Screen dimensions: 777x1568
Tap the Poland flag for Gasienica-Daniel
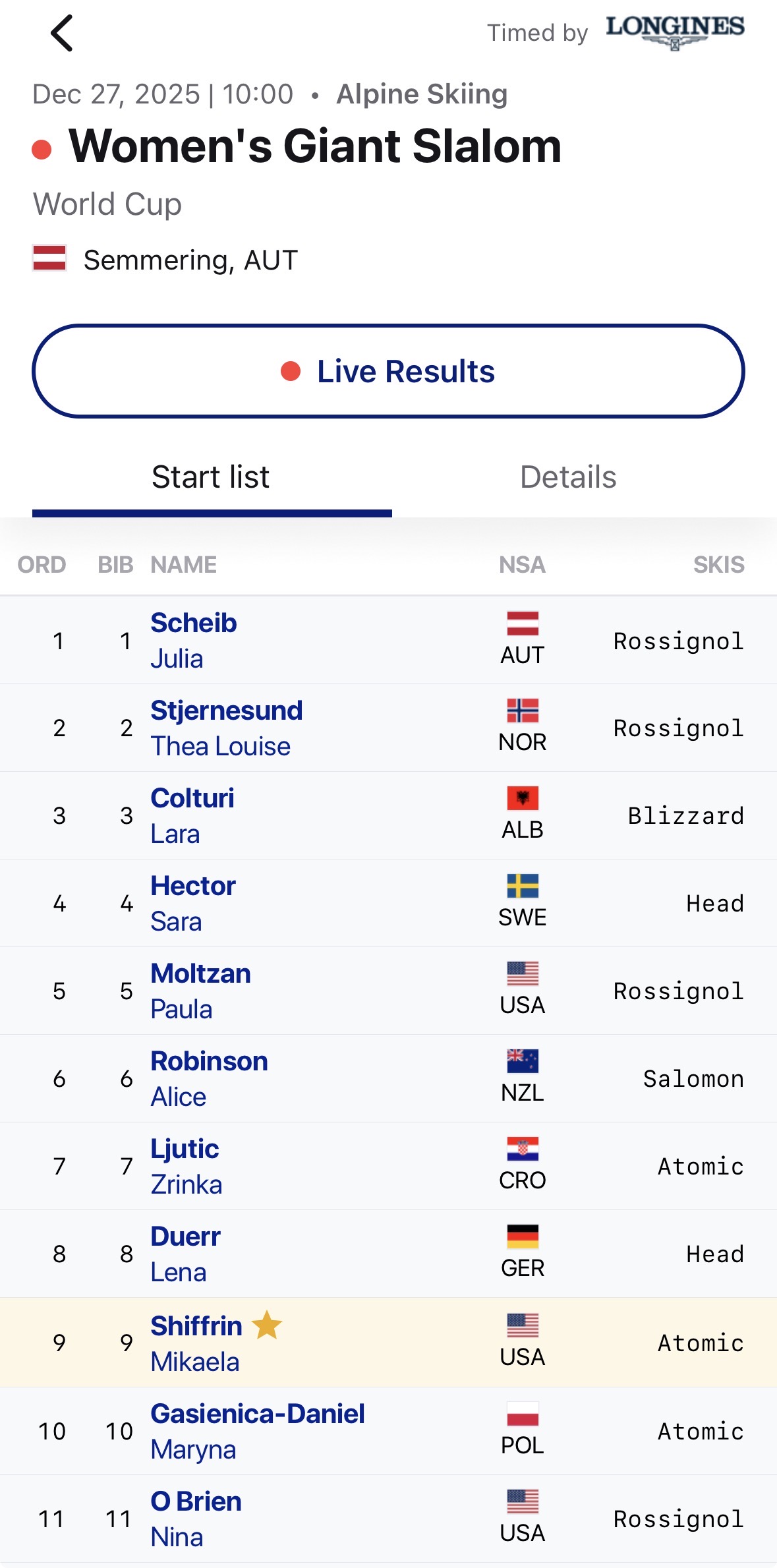523,1414
